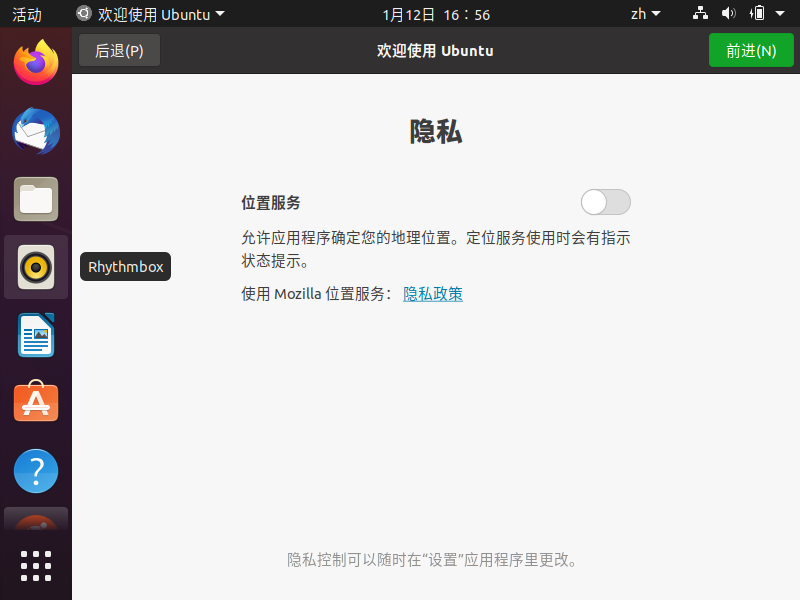
Task: Enable the location services switch
Action: [606, 202]
